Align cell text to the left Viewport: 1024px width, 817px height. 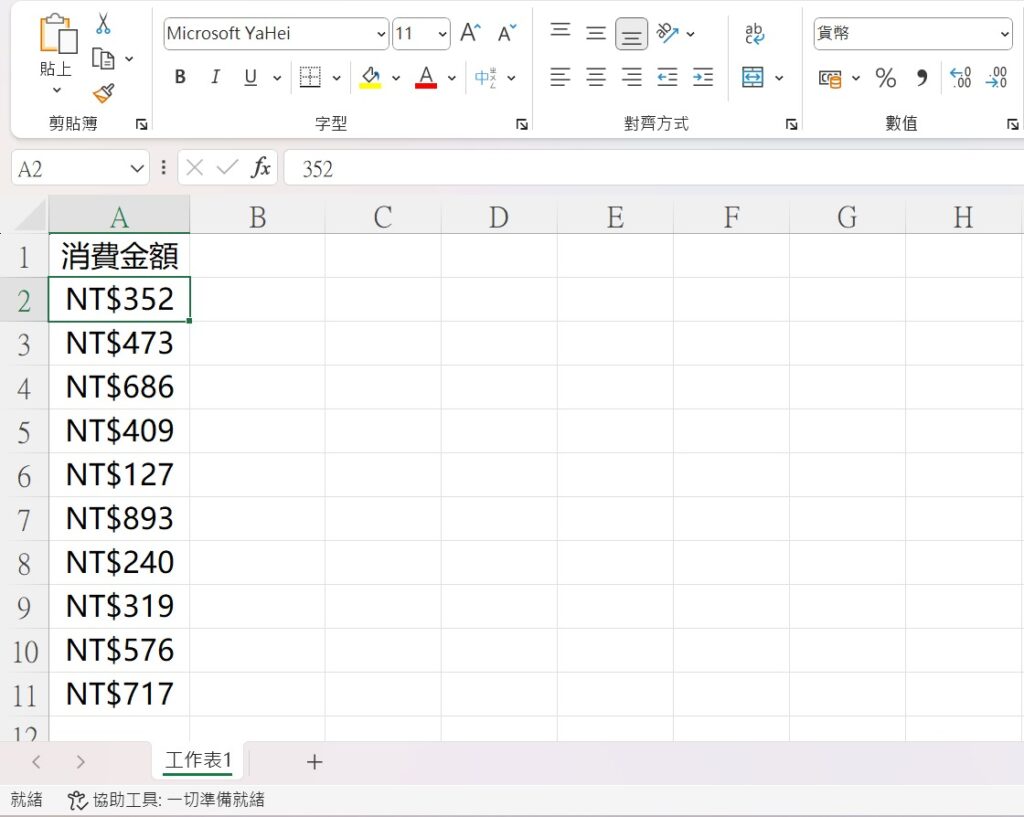point(560,77)
